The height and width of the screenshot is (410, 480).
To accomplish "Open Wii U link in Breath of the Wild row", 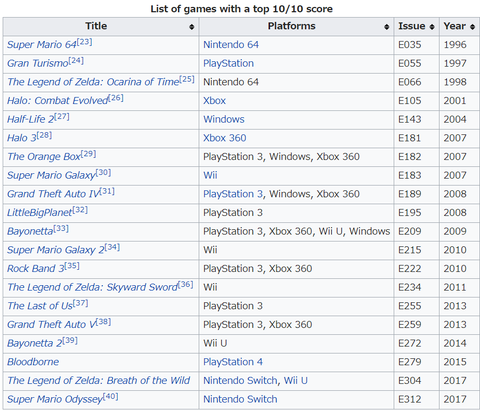I will (296, 381).
